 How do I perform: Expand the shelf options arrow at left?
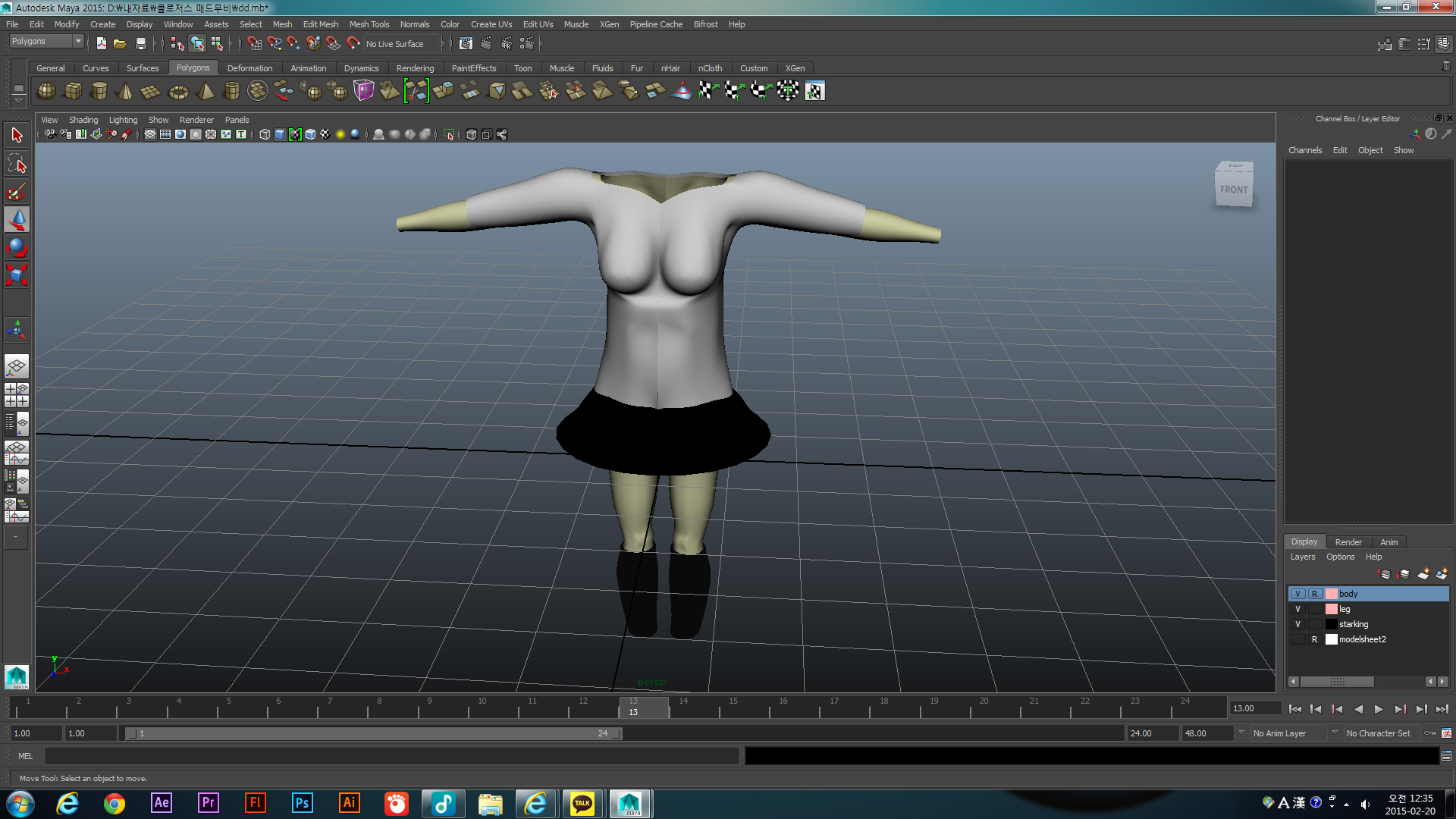coord(19,101)
